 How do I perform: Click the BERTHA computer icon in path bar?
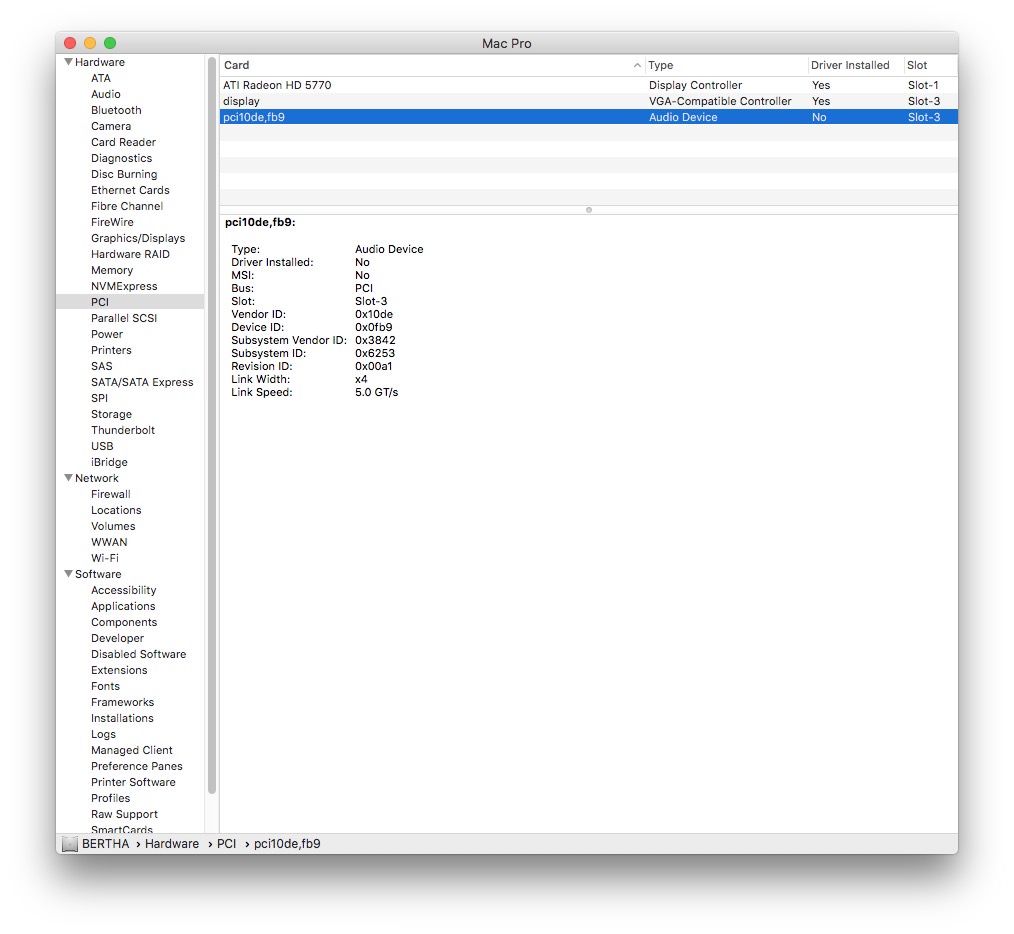click(70, 844)
